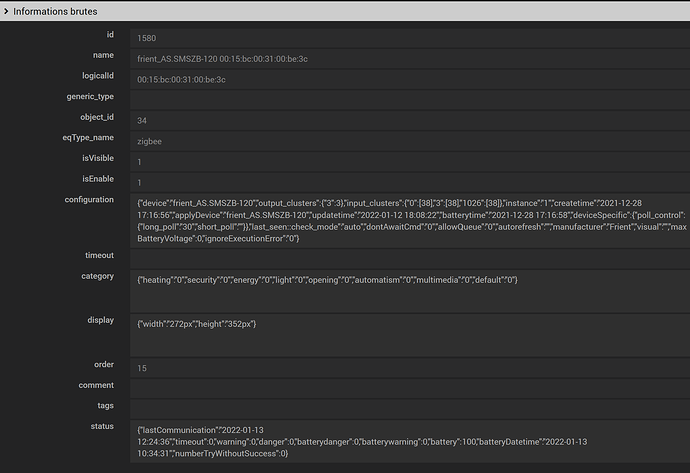Click the isEnable field value
Image resolution: width=690 pixels, height=473 pixels.
coord(410,183)
